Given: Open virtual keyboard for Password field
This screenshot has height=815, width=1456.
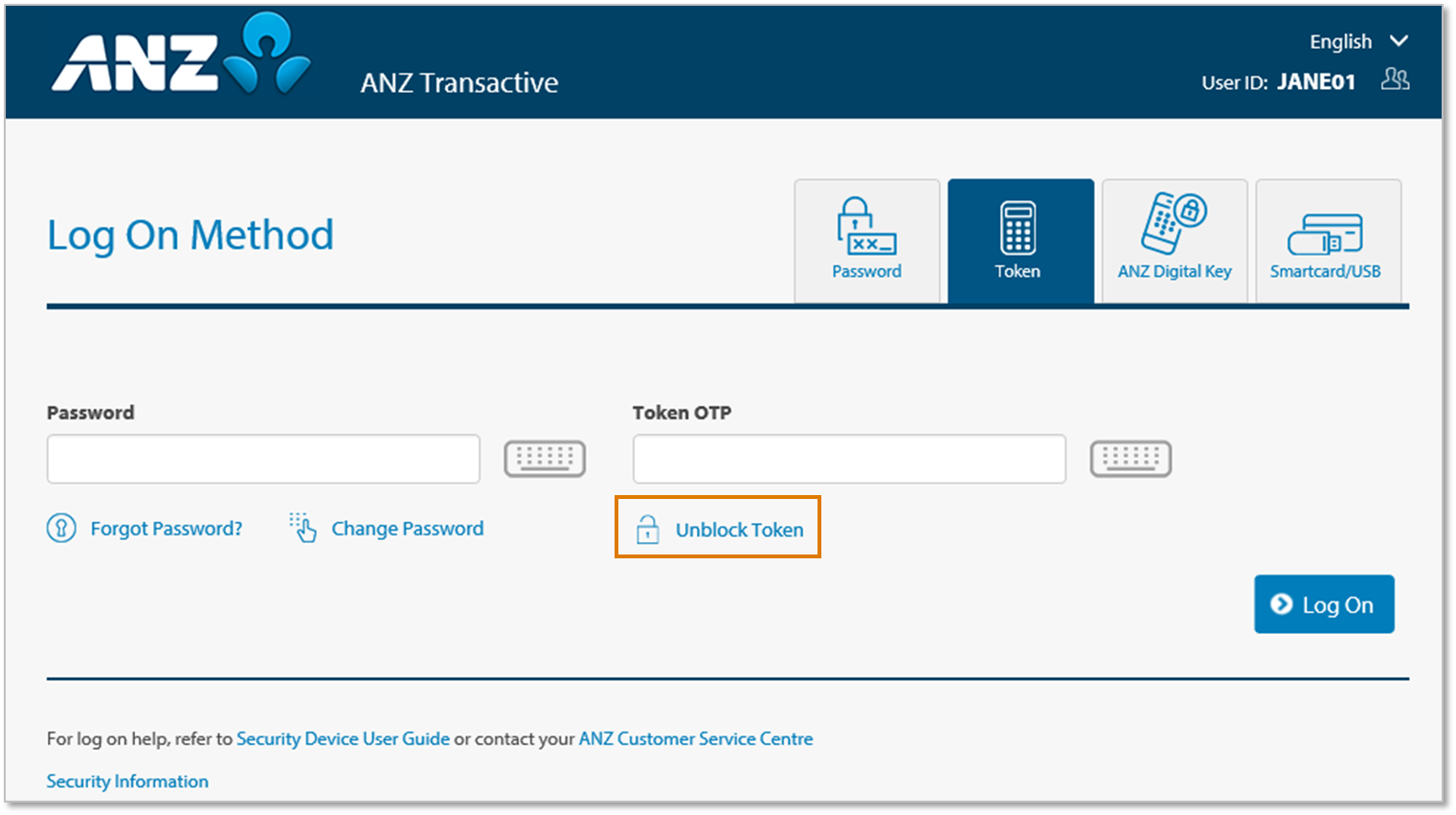Looking at the screenshot, I should 545,459.
